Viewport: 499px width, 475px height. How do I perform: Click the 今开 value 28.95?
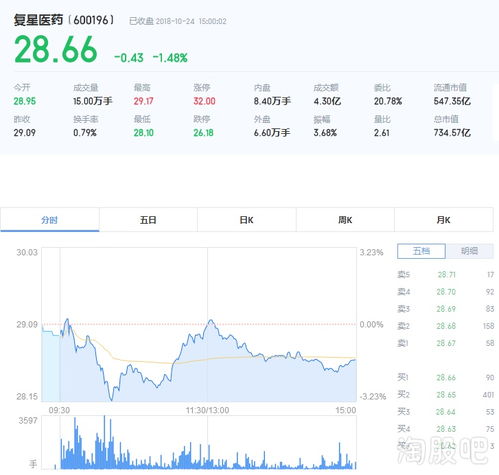(x=25, y=101)
